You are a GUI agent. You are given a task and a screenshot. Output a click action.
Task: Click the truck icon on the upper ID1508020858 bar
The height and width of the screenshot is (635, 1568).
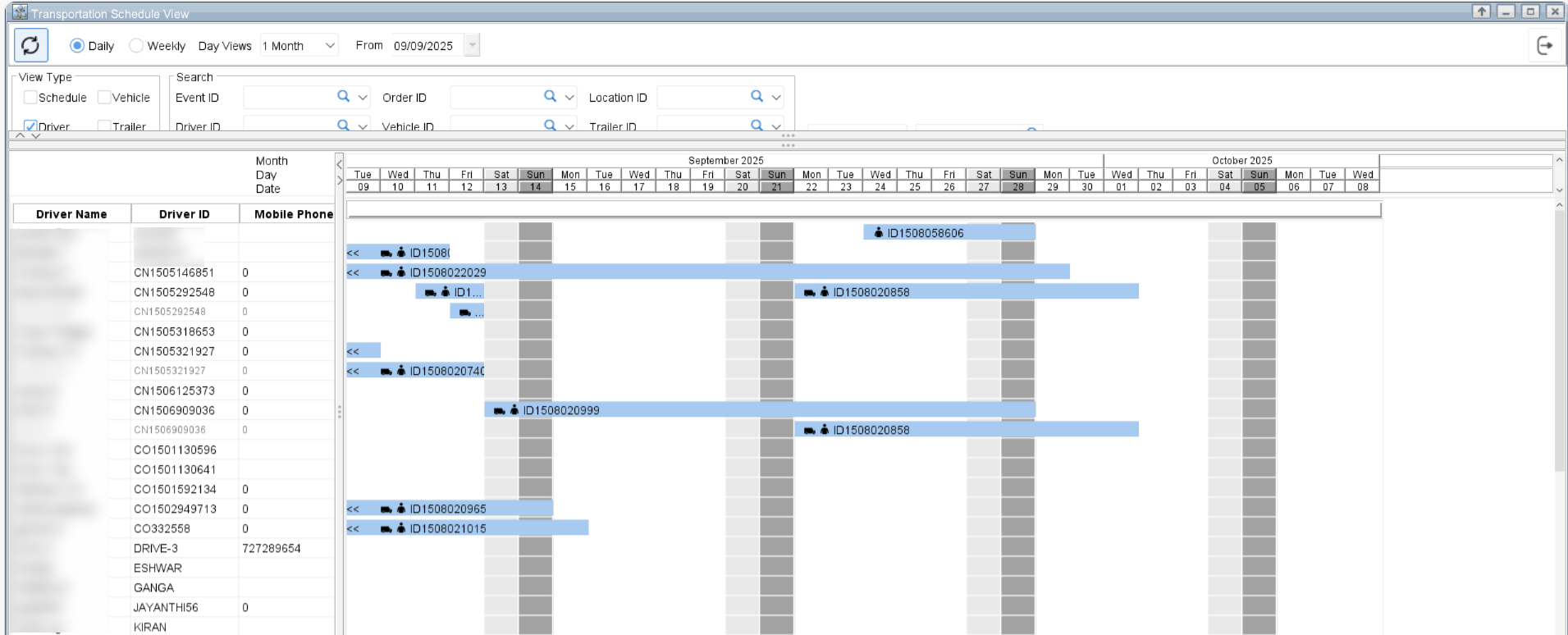point(810,292)
